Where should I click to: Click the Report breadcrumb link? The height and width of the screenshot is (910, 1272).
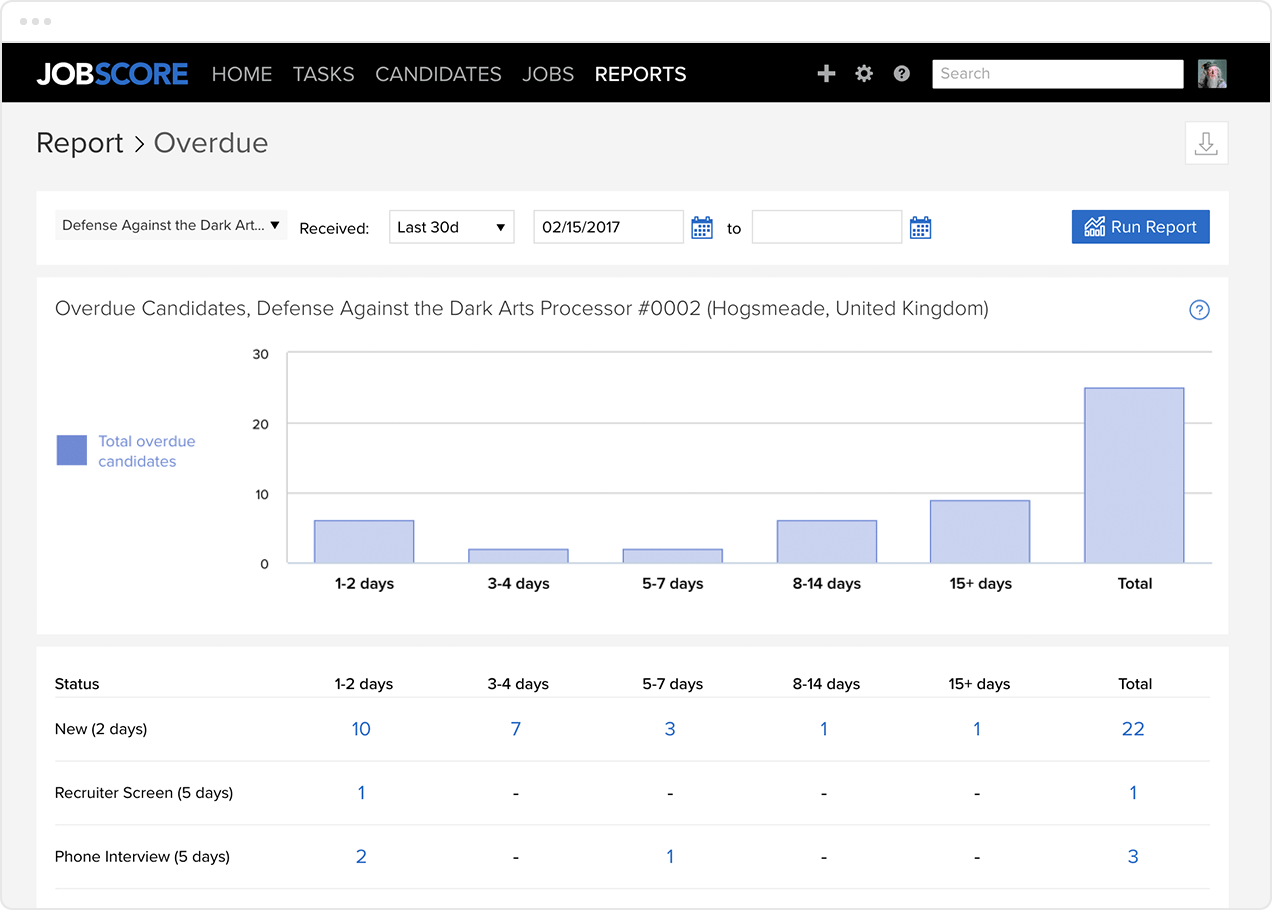(80, 143)
